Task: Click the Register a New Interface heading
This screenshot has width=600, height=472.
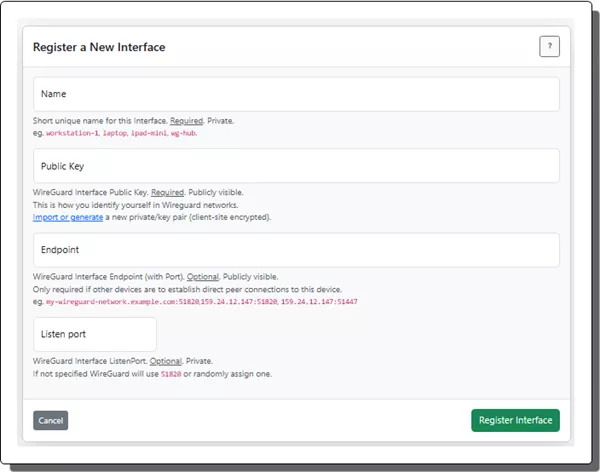Action: (x=99, y=47)
